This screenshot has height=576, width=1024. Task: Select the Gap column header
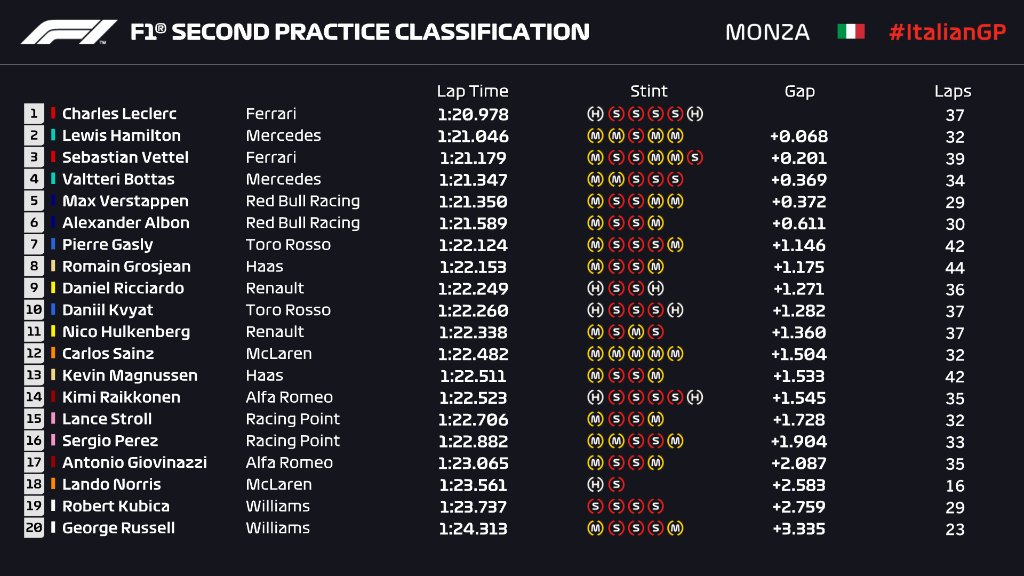point(799,91)
